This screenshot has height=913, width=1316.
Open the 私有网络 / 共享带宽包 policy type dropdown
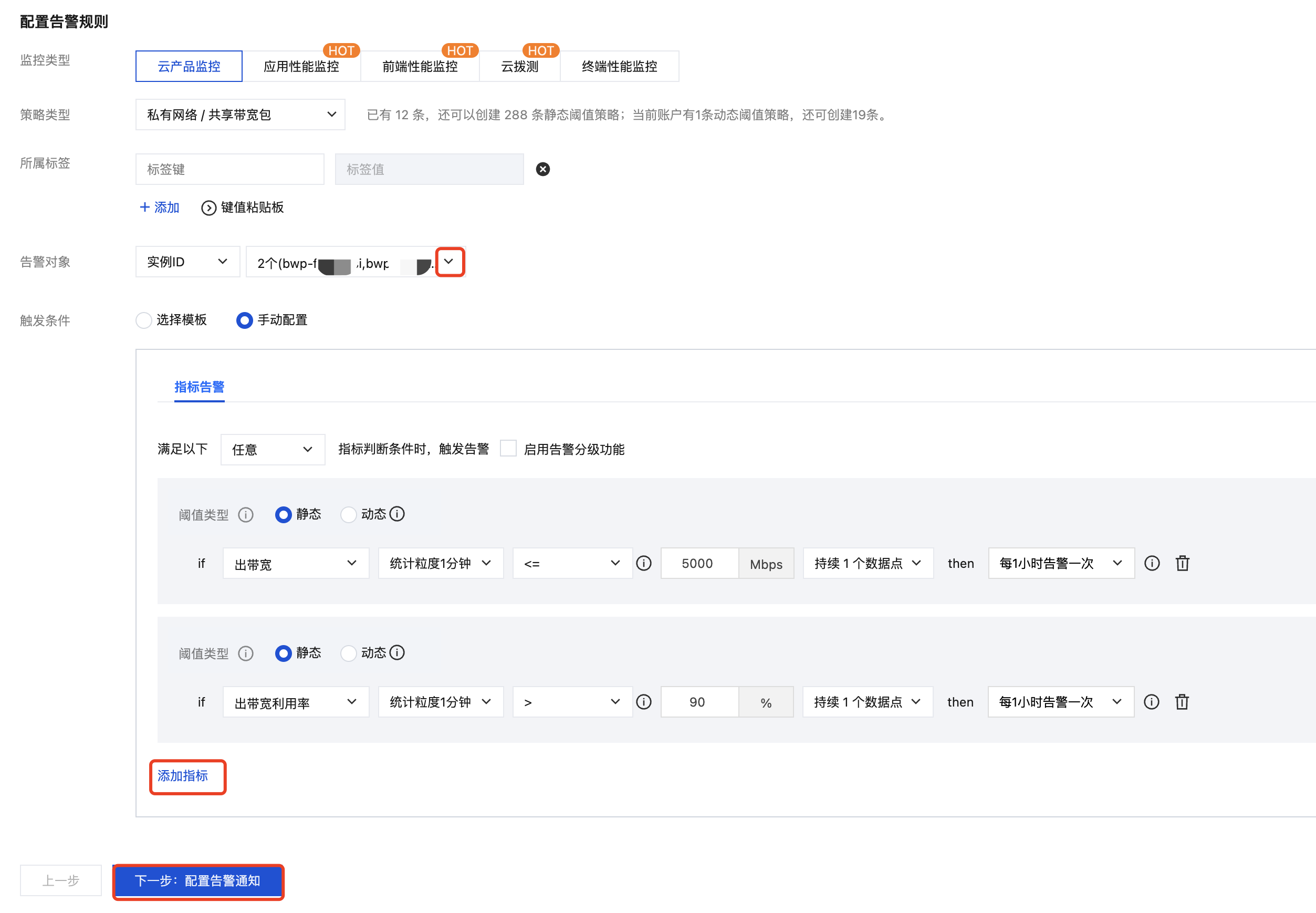point(240,115)
